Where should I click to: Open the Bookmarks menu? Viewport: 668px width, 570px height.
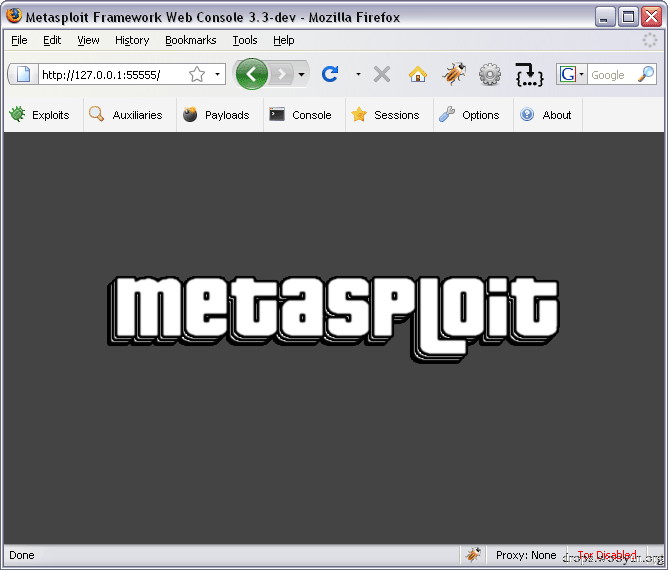(190, 40)
